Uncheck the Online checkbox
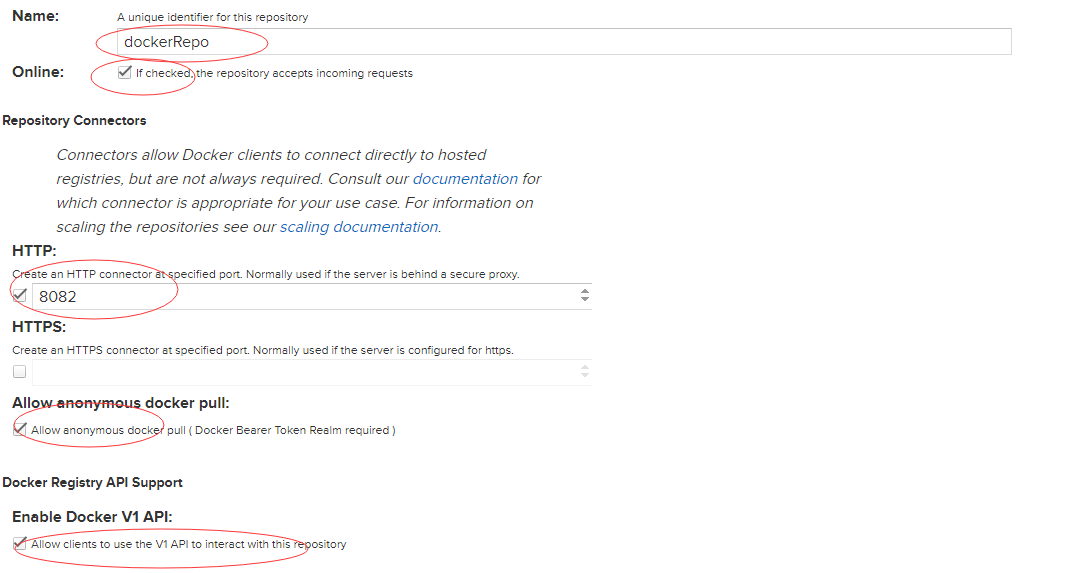This screenshot has height=573, width=1086. coord(124,72)
